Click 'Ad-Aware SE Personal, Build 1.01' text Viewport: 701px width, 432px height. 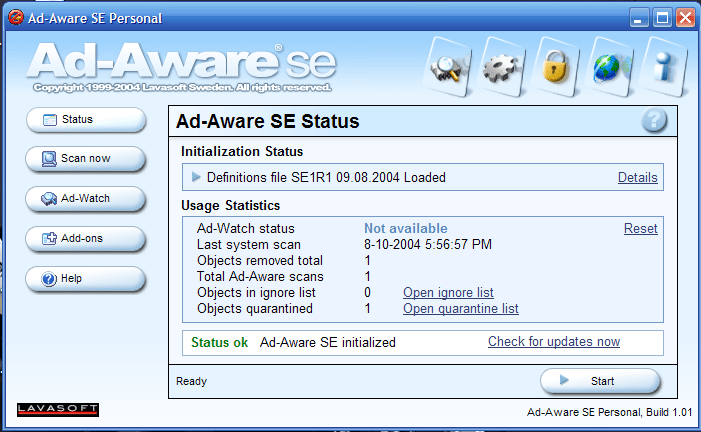[x=609, y=412]
